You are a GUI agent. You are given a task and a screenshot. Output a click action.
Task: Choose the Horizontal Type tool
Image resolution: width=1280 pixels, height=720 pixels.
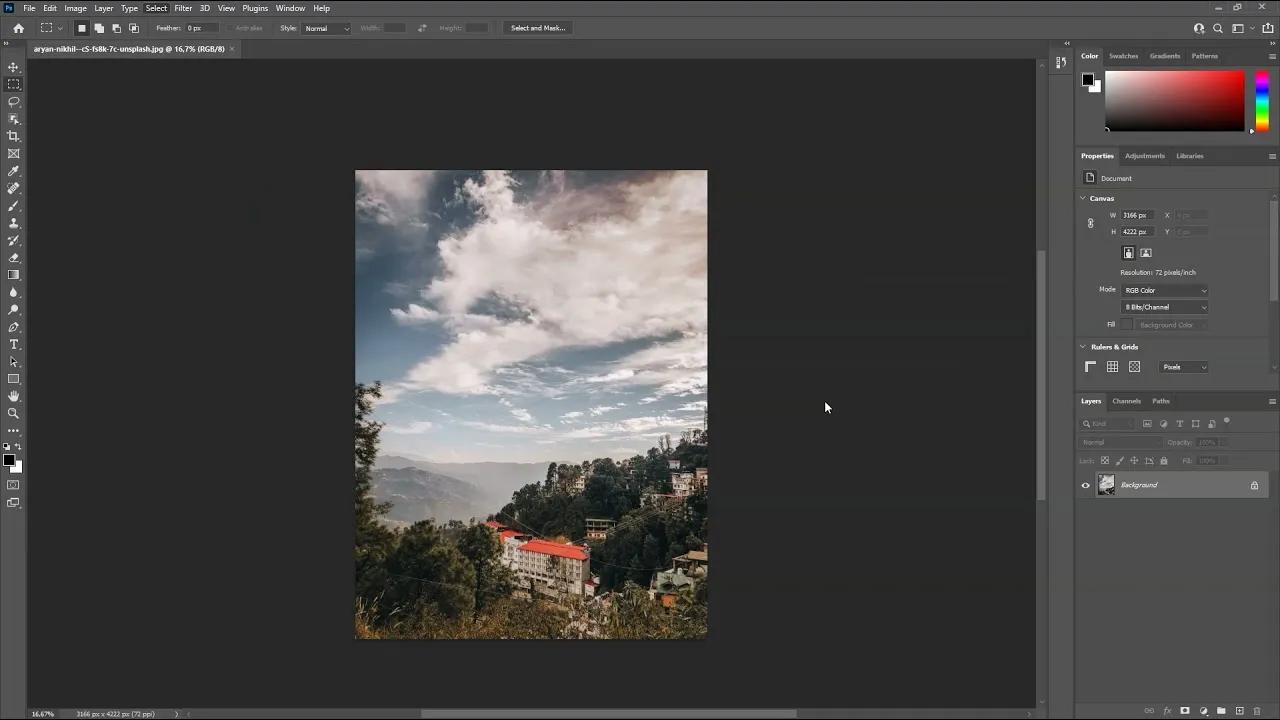tap(14, 344)
